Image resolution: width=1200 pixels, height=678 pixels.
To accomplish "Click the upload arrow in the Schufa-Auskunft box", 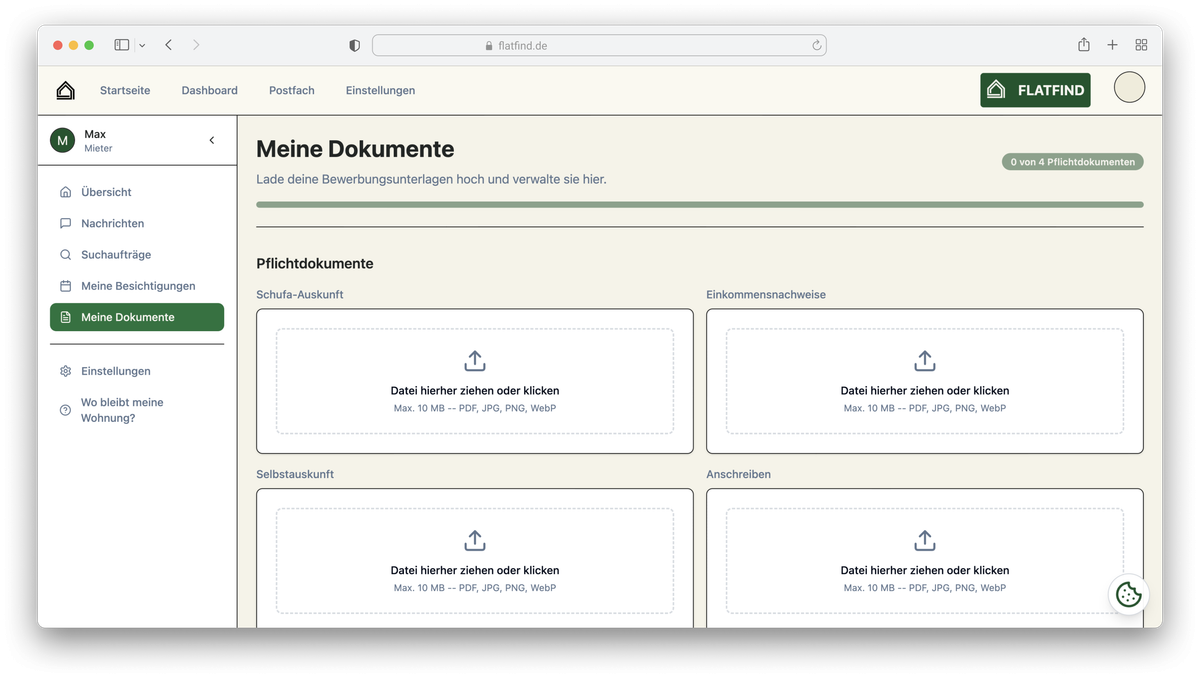I will point(474,360).
